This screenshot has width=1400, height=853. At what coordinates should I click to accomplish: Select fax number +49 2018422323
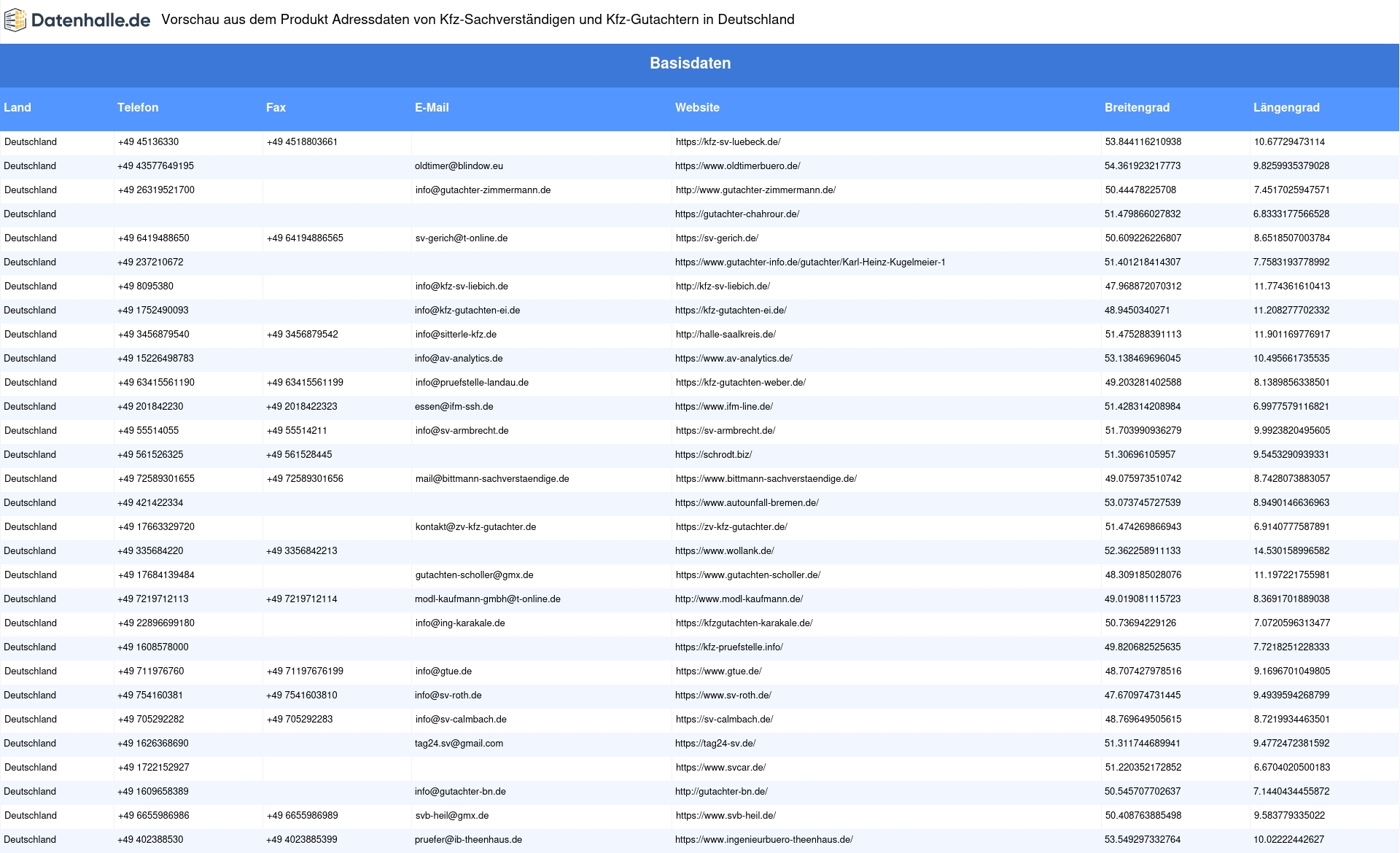[302, 407]
